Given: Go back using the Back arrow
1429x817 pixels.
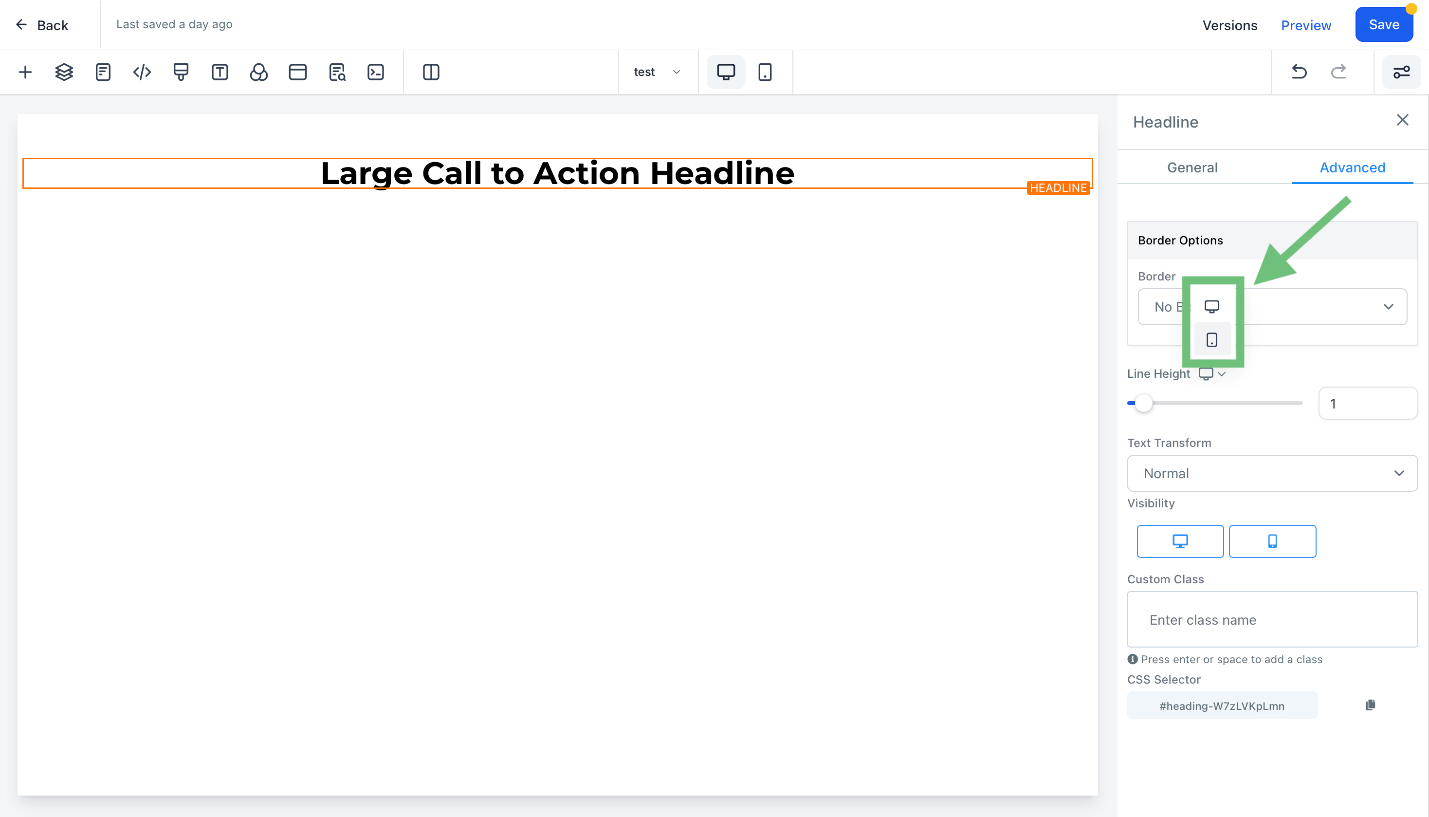Looking at the screenshot, I should [x=42, y=25].
